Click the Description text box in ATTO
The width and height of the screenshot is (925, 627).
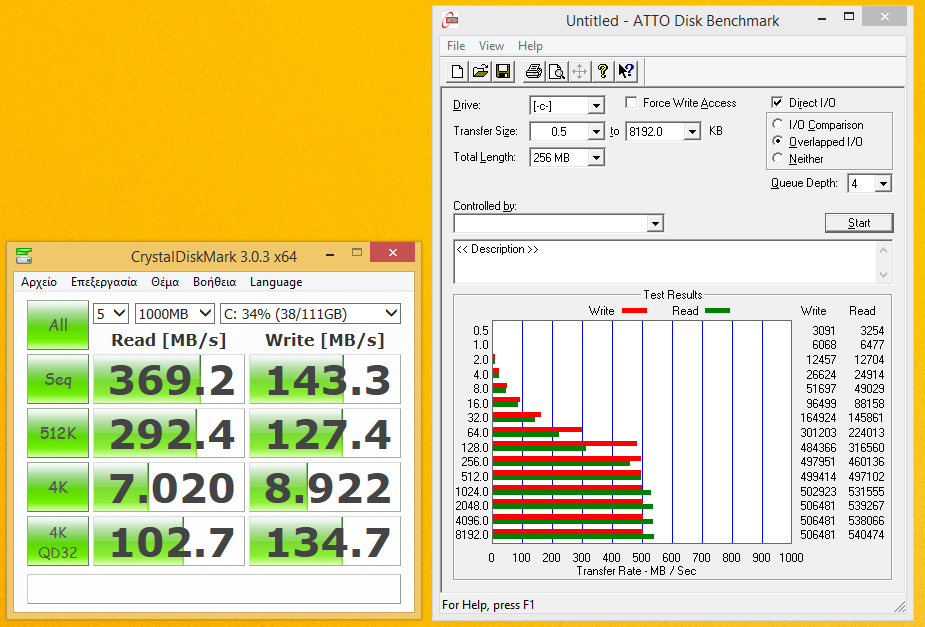tap(665, 262)
